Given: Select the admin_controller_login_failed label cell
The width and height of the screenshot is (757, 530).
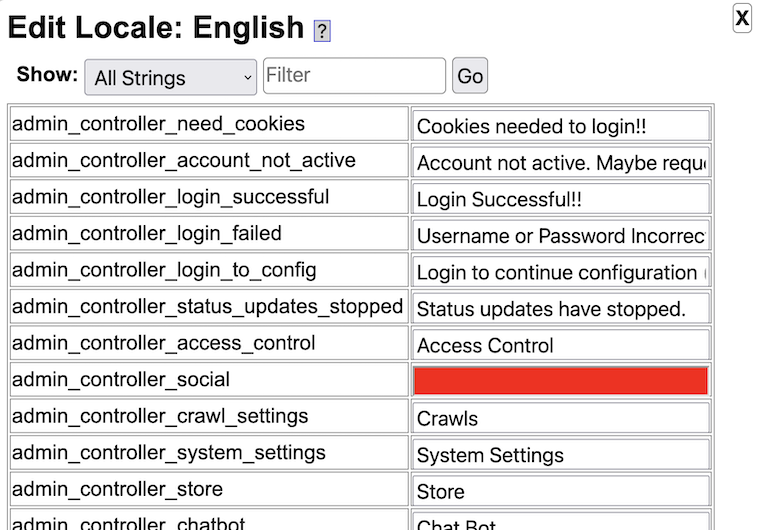Looking at the screenshot, I should point(209,234).
